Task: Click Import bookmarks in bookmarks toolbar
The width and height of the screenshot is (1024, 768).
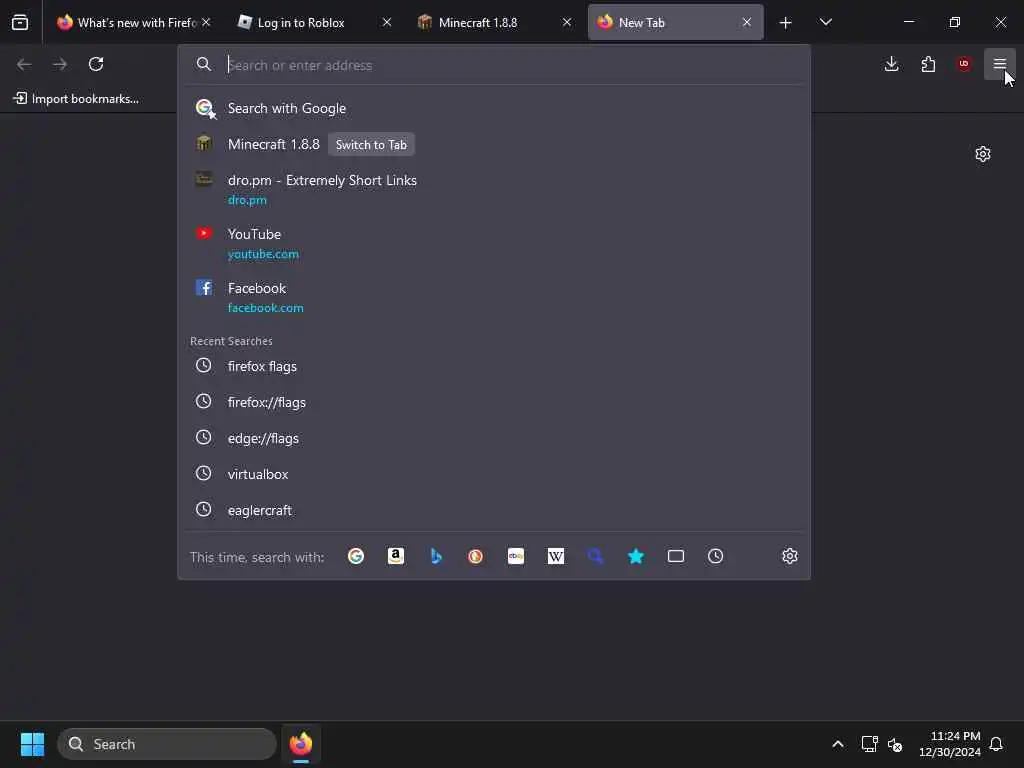Action: click(x=76, y=99)
